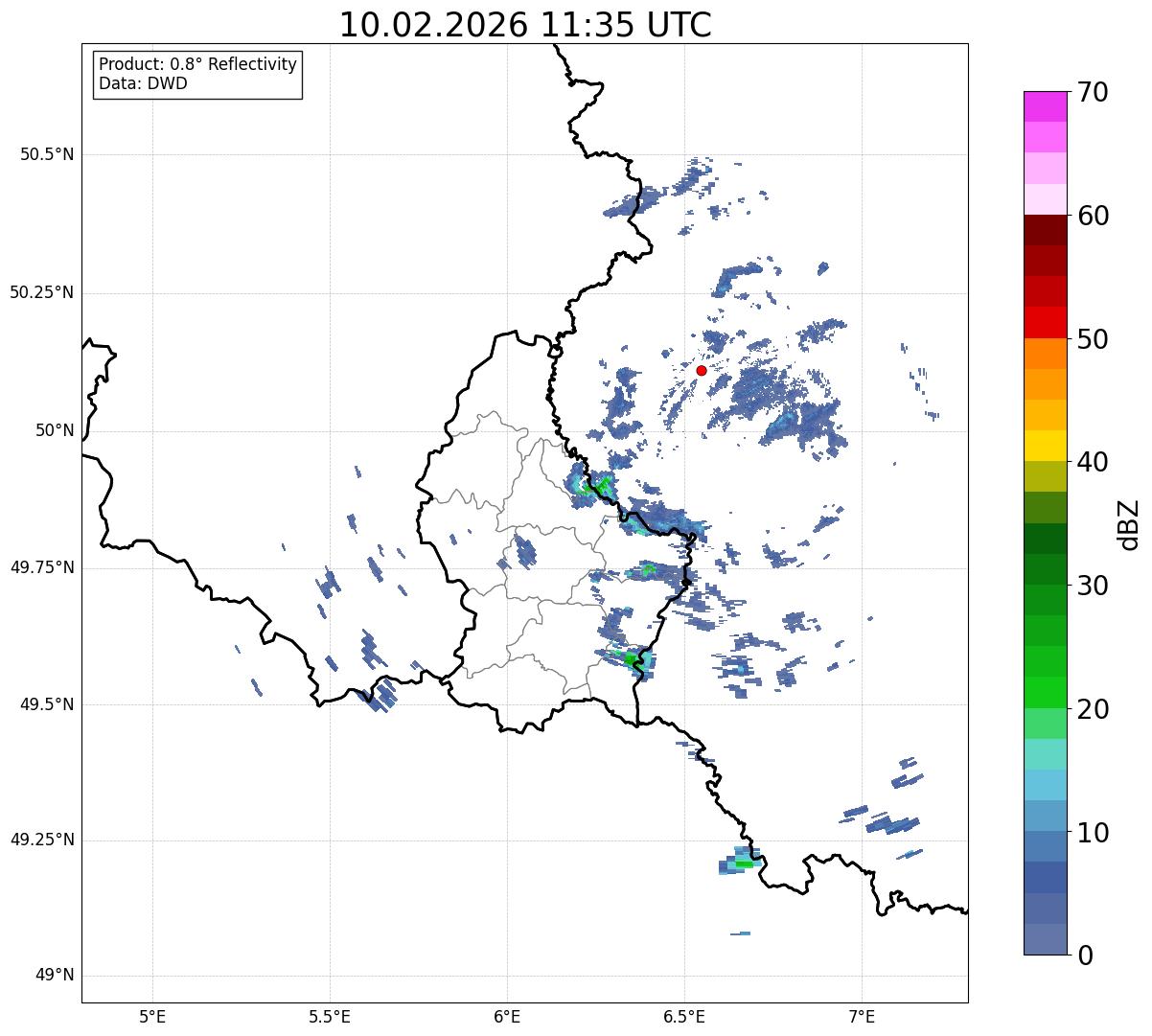Click the bright green colorbar segment above 20
The image size is (1152, 1036).
[x=1046, y=693]
